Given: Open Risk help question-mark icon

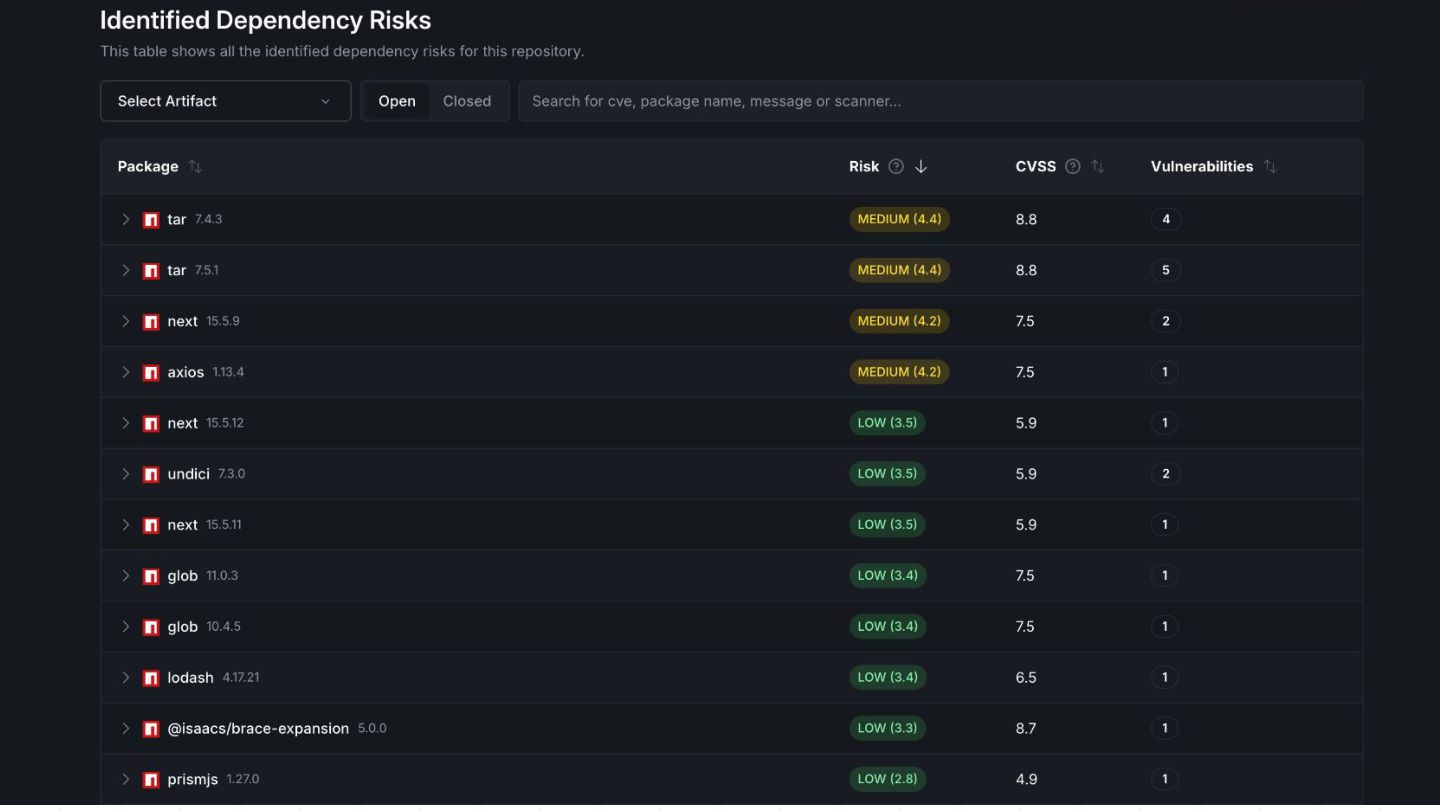Looking at the screenshot, I should point(896,167).
